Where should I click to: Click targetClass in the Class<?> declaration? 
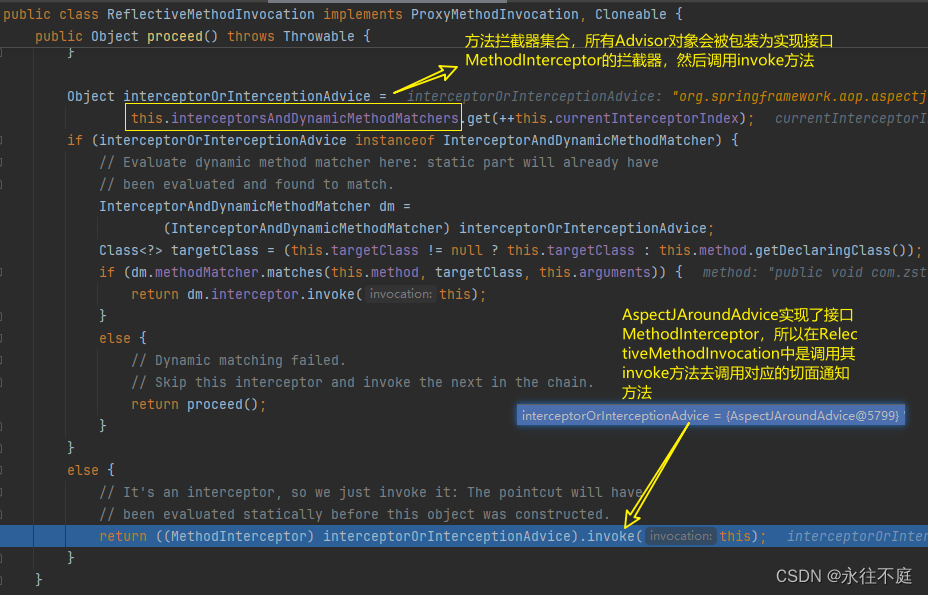tap(215, 250)
